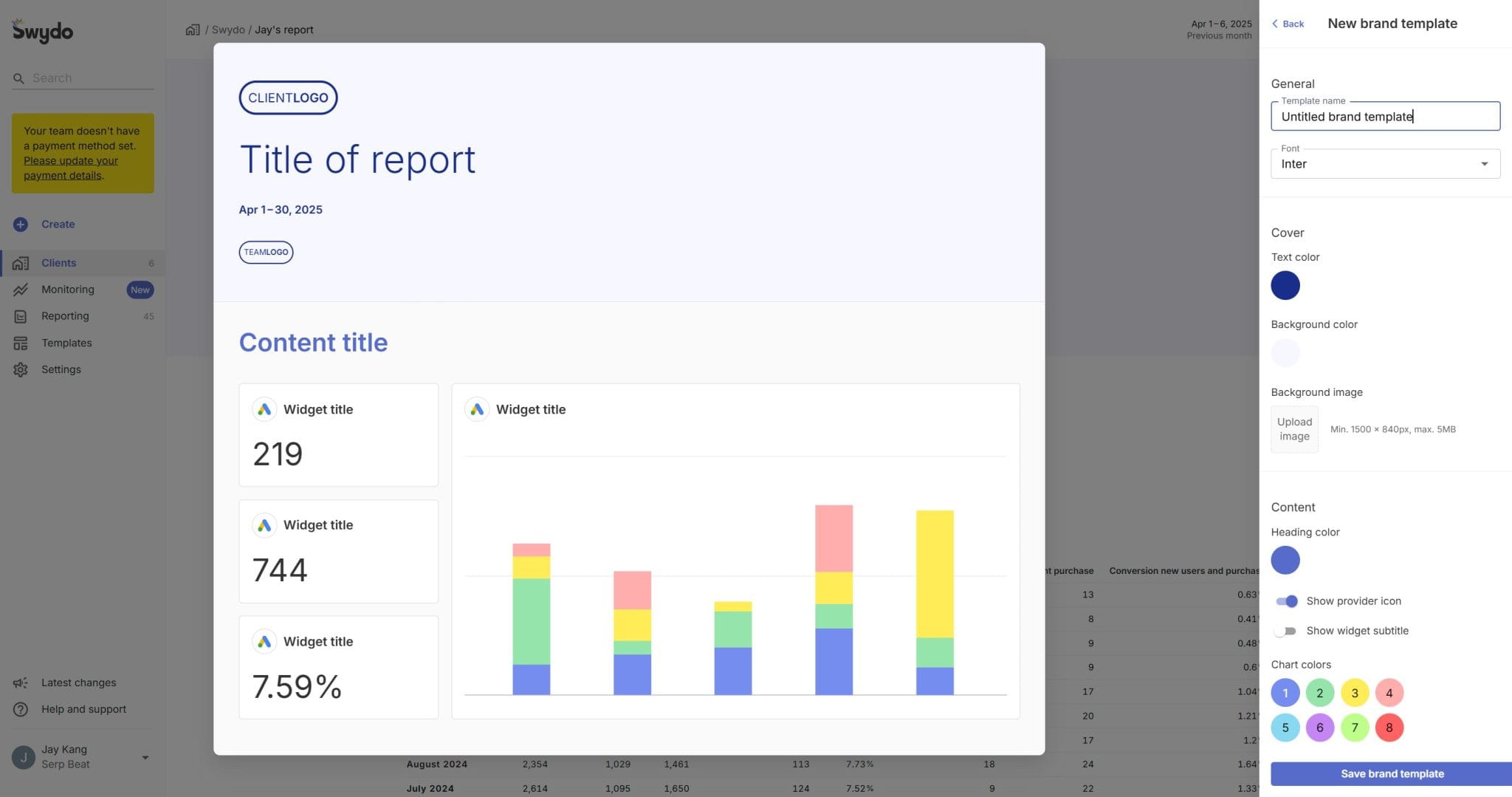Image resolution: width=1512 pixels, height=797 pixels.
Task: Disable the Show provider icon toggle
Action: (1286, 601)
